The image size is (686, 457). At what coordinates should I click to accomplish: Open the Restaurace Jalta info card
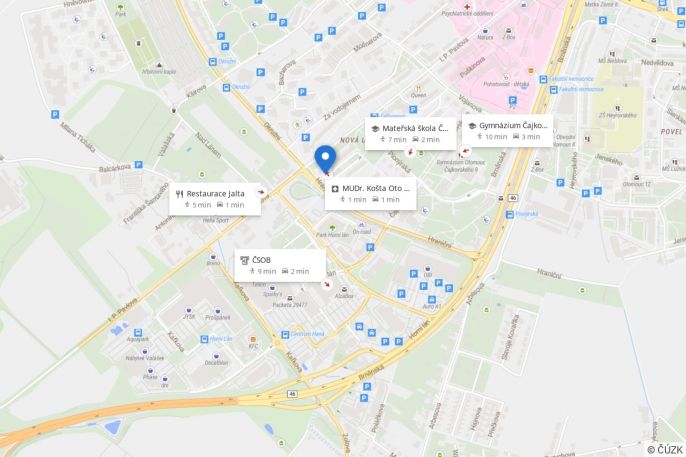(215, 199)
